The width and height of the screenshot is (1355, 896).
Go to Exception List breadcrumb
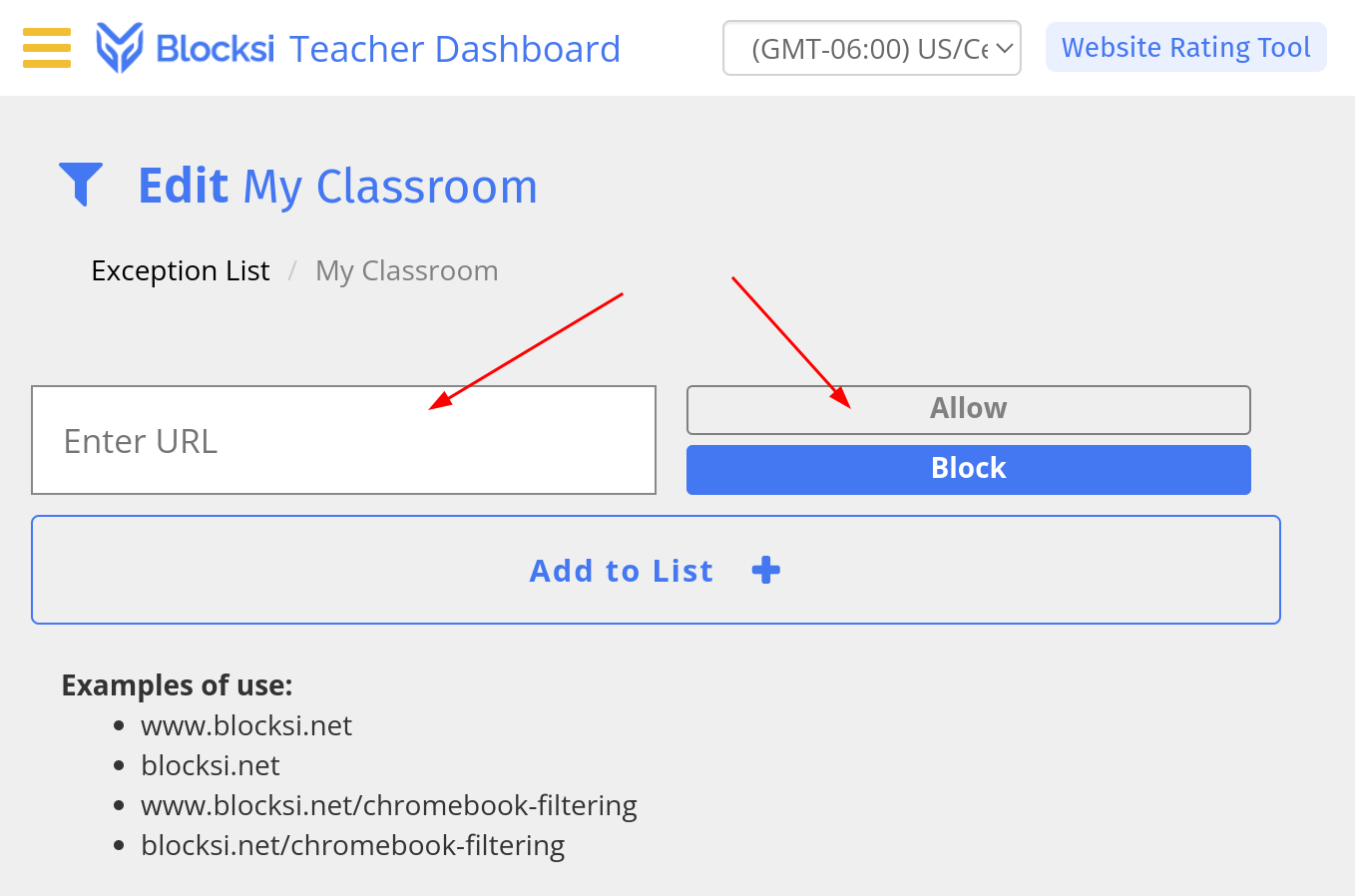tap(181, 271)
